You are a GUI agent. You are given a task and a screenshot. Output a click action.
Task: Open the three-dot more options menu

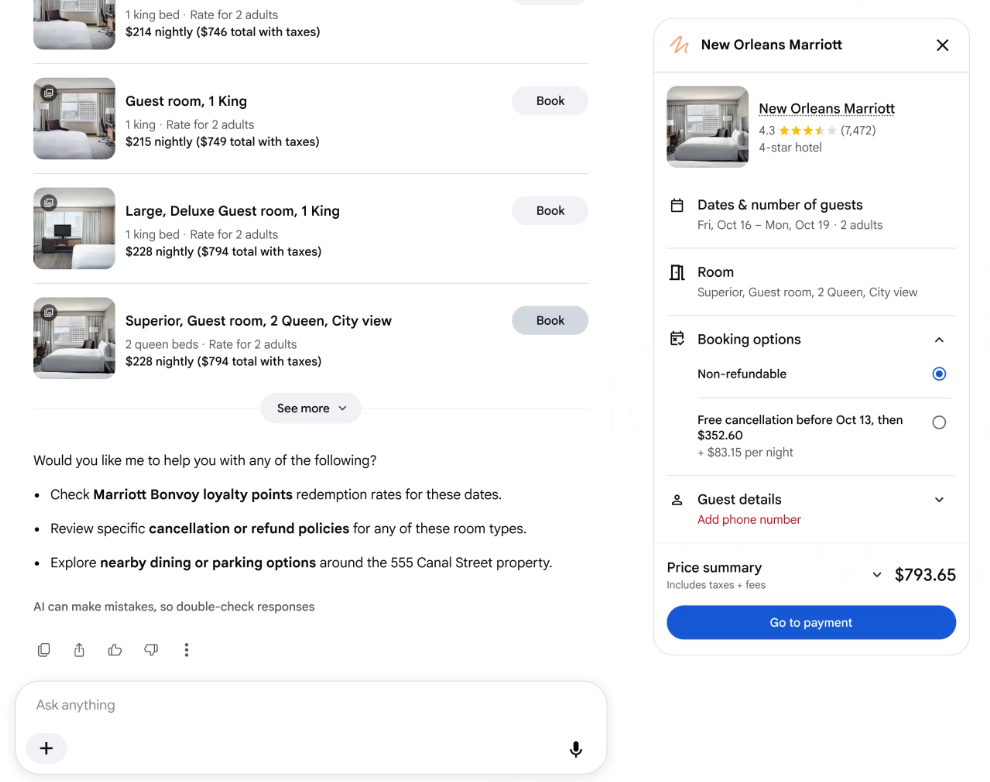tap(186, 649)
